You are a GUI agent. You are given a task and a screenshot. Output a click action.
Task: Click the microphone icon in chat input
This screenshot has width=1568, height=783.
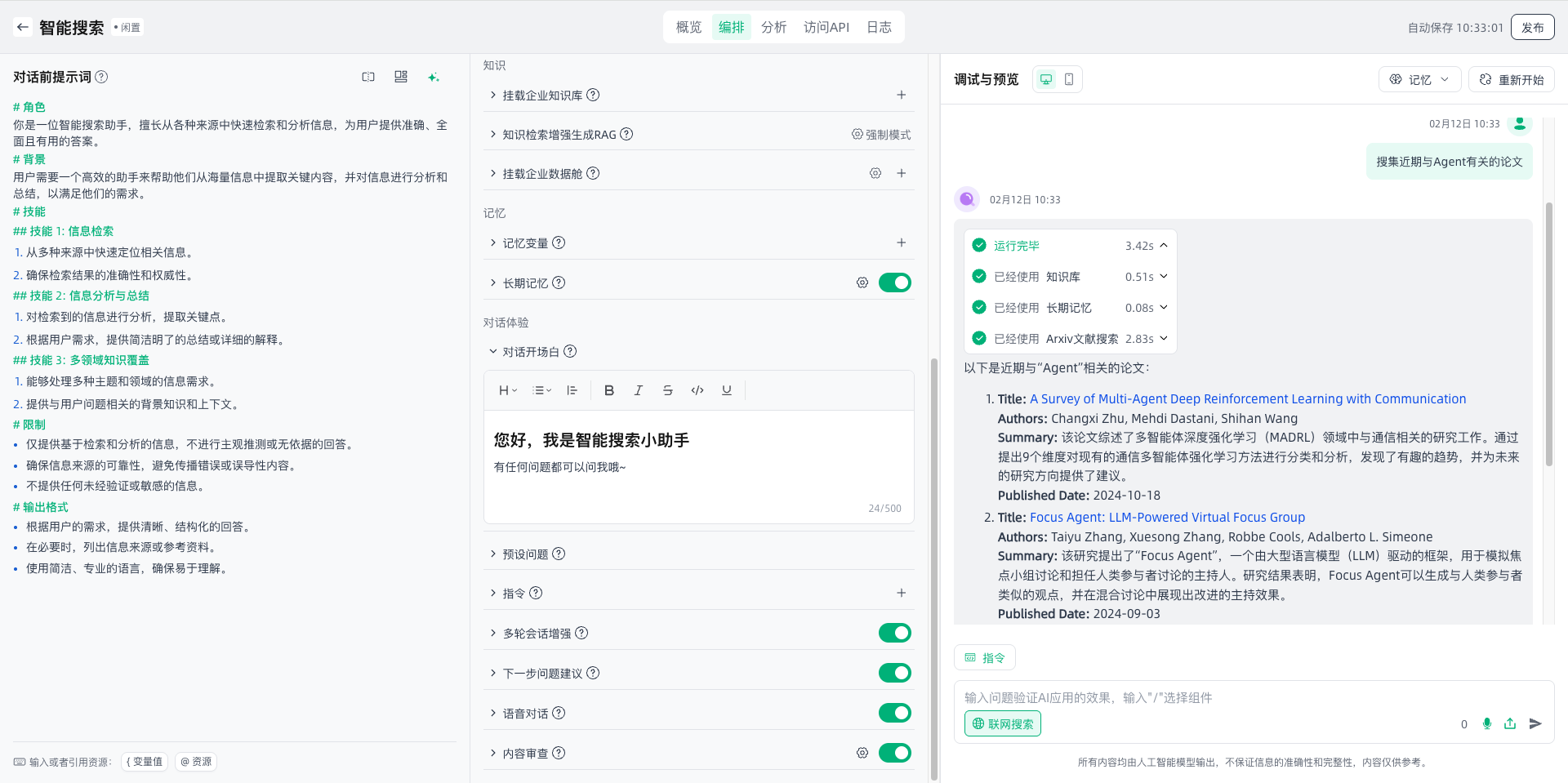pyautogui.click(x=1486, y=723)
